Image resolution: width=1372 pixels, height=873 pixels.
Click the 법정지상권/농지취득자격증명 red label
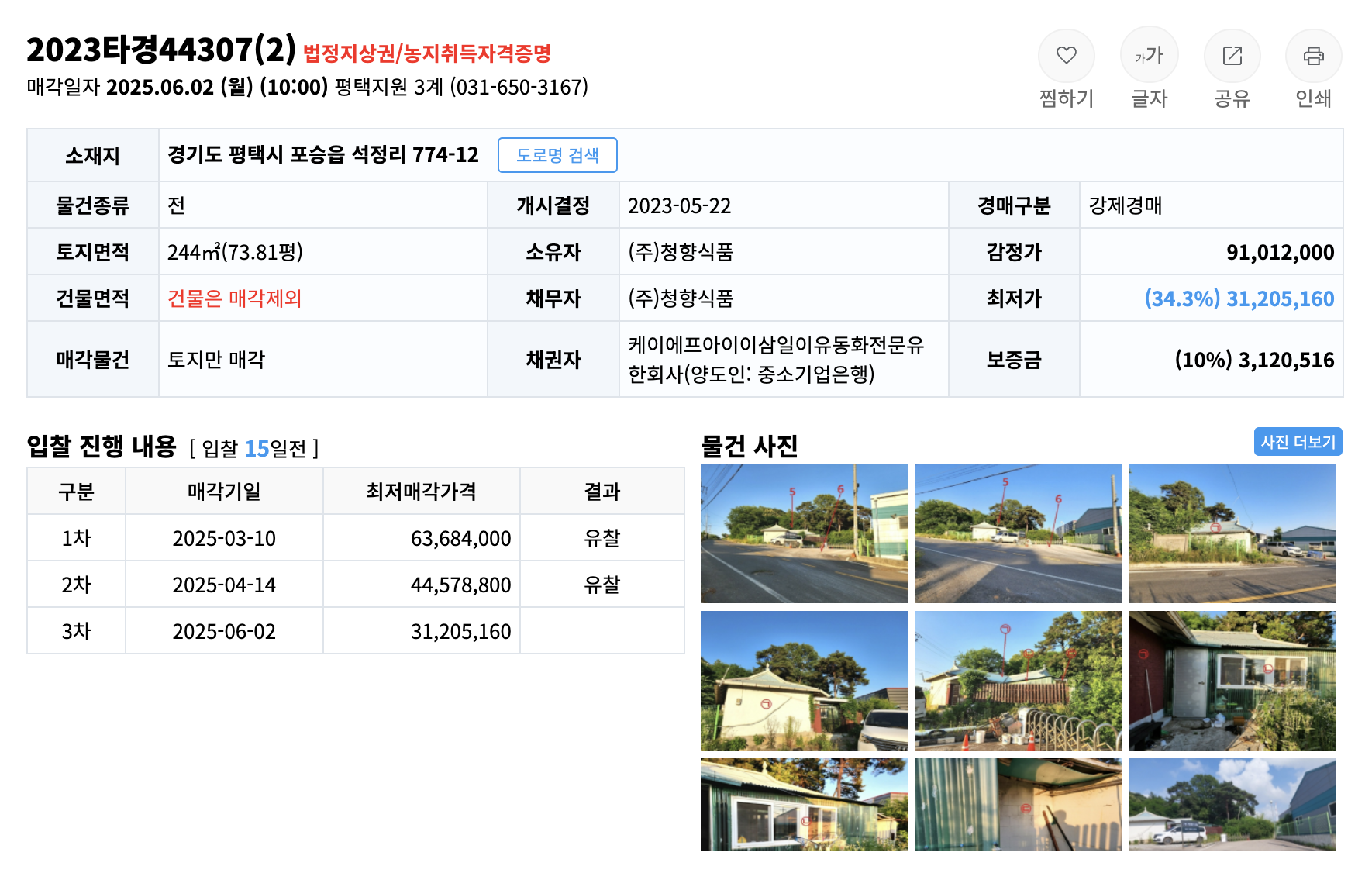[x=427, y=53]
